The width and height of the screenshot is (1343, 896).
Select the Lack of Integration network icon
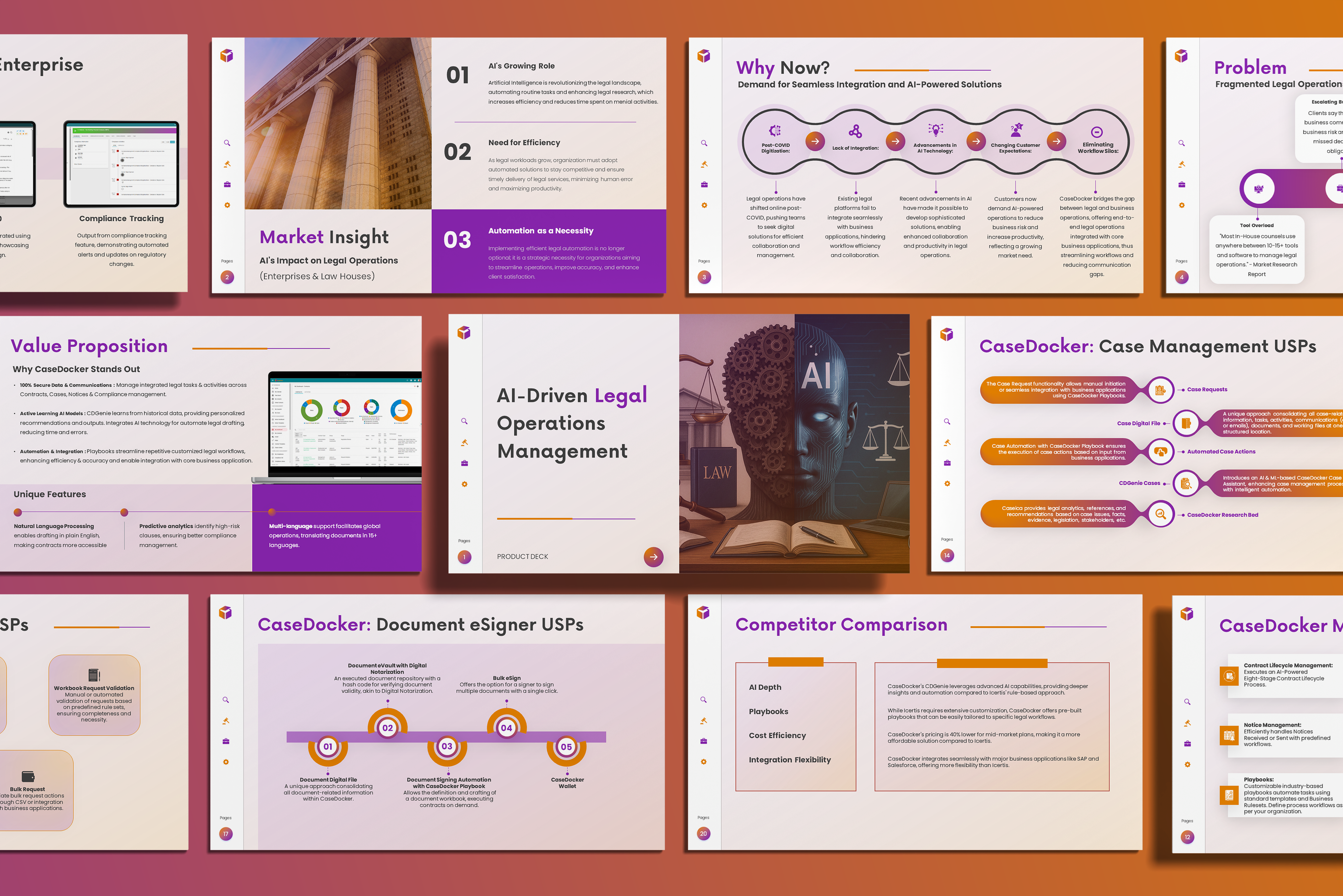click(855, 131)
